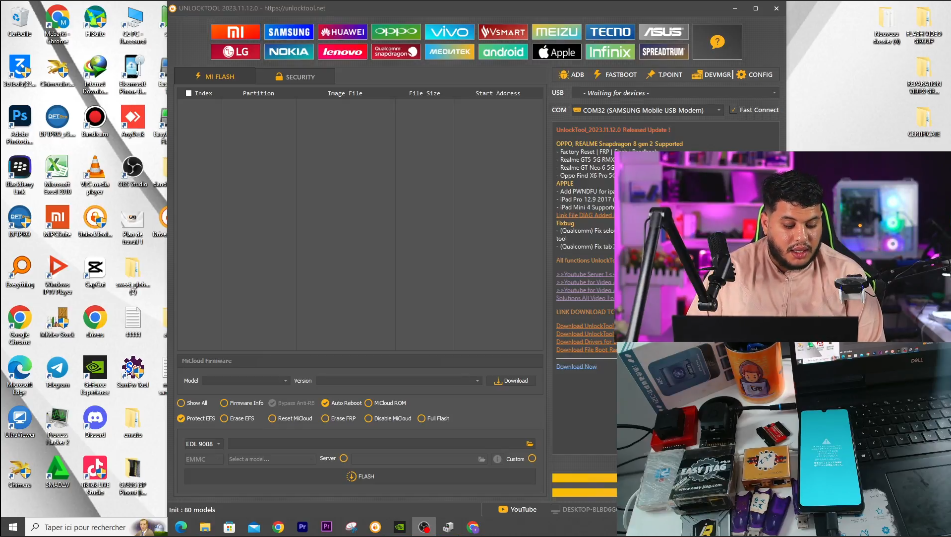
Task: Browse firmware folder in EDL 9008 row
Action: click(x=529, y=444)
